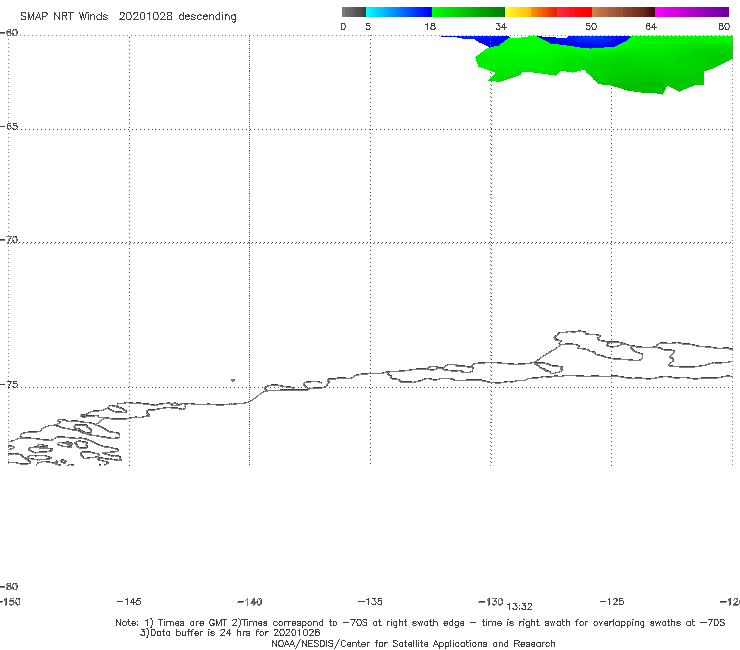Click the -135 longitude label

click(x=370, y=602)
